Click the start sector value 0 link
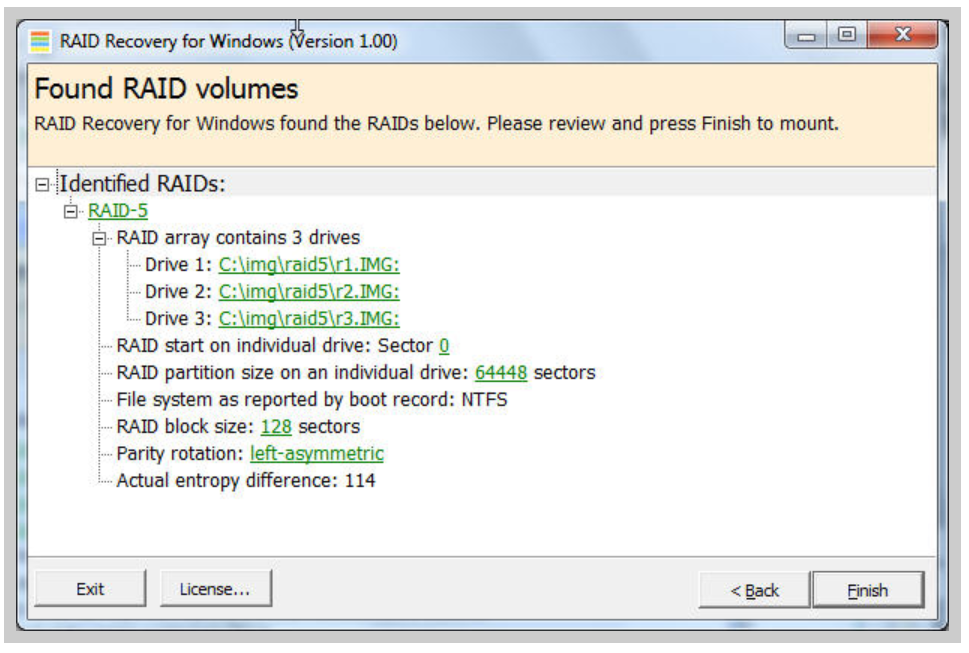969x653 pixels. tap(444, 345)
